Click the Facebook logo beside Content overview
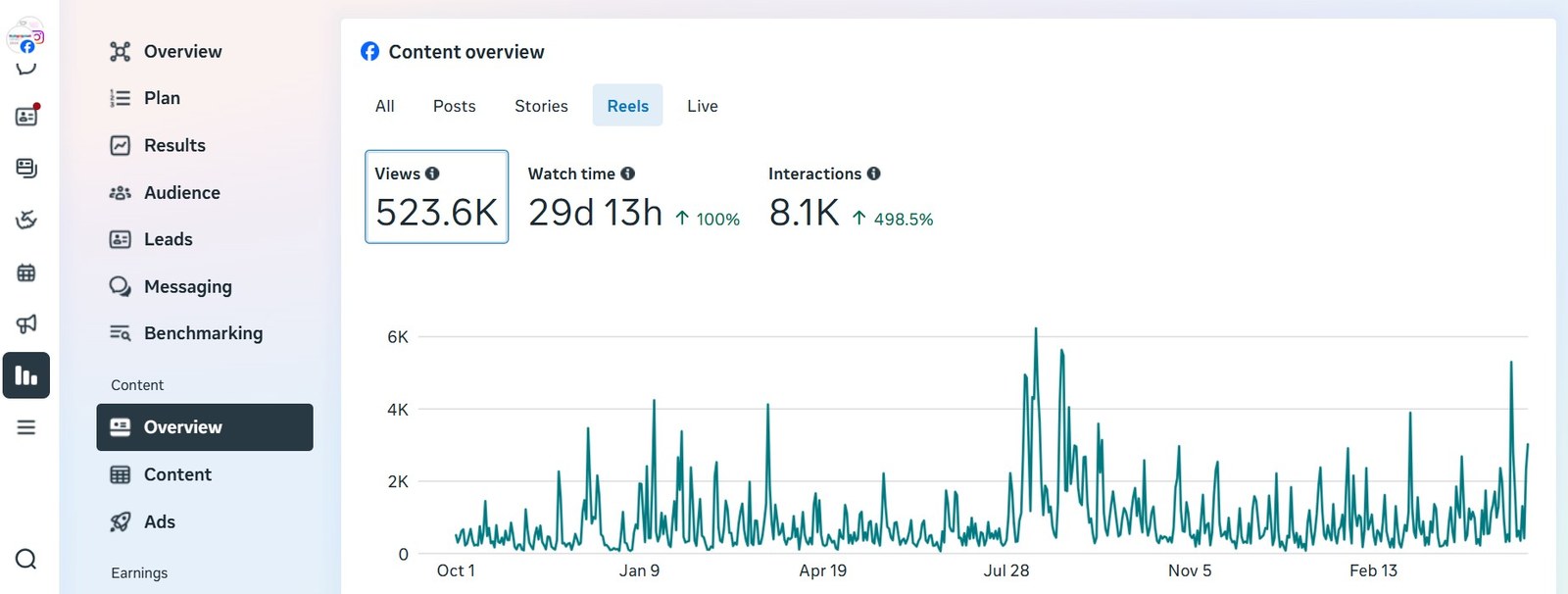Image resolution: width=1568 pixels, height=594 pixels. click(369, 51)
